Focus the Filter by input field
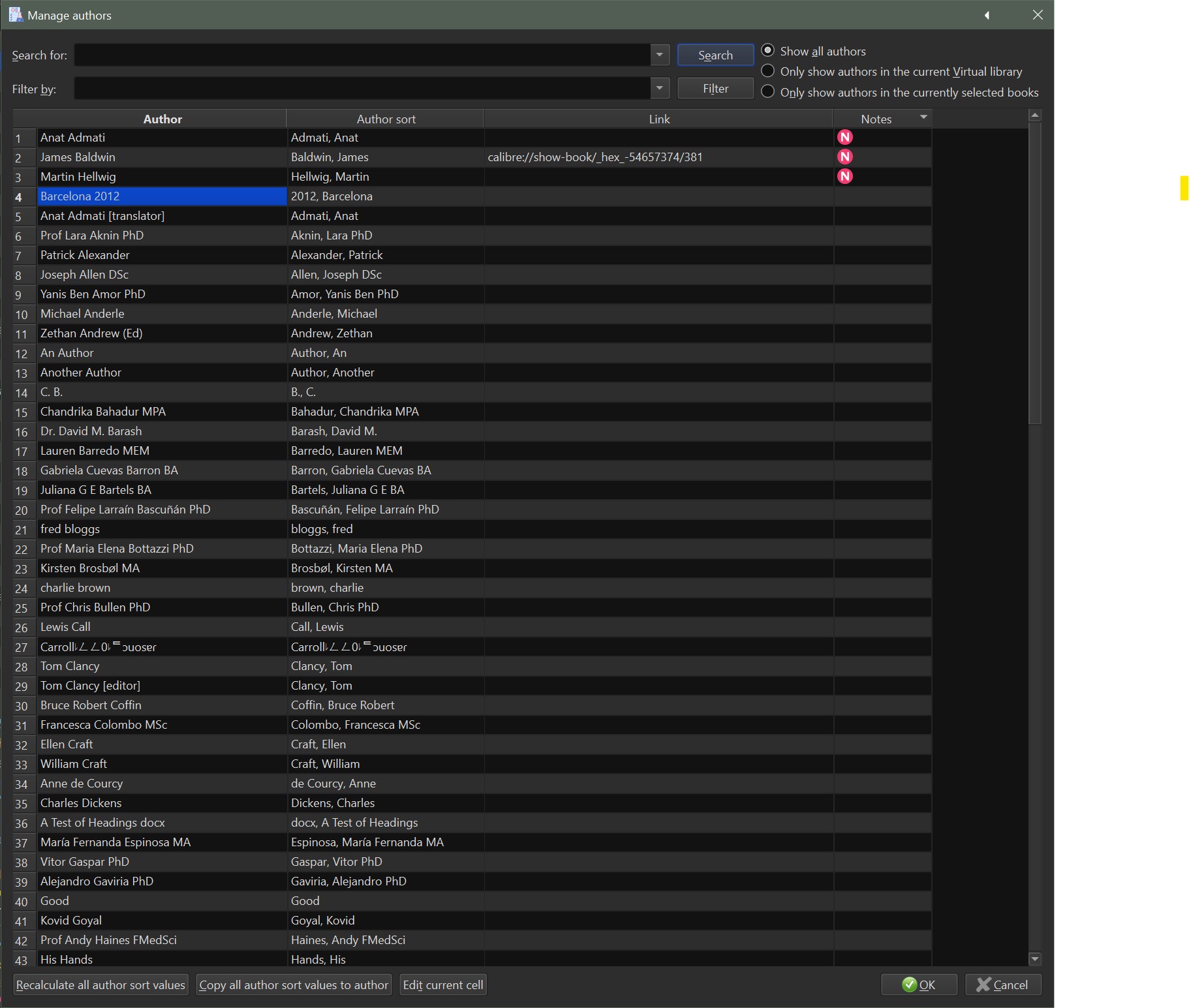Screen dimensions: 1189x1008 click(x=362, y=88)
